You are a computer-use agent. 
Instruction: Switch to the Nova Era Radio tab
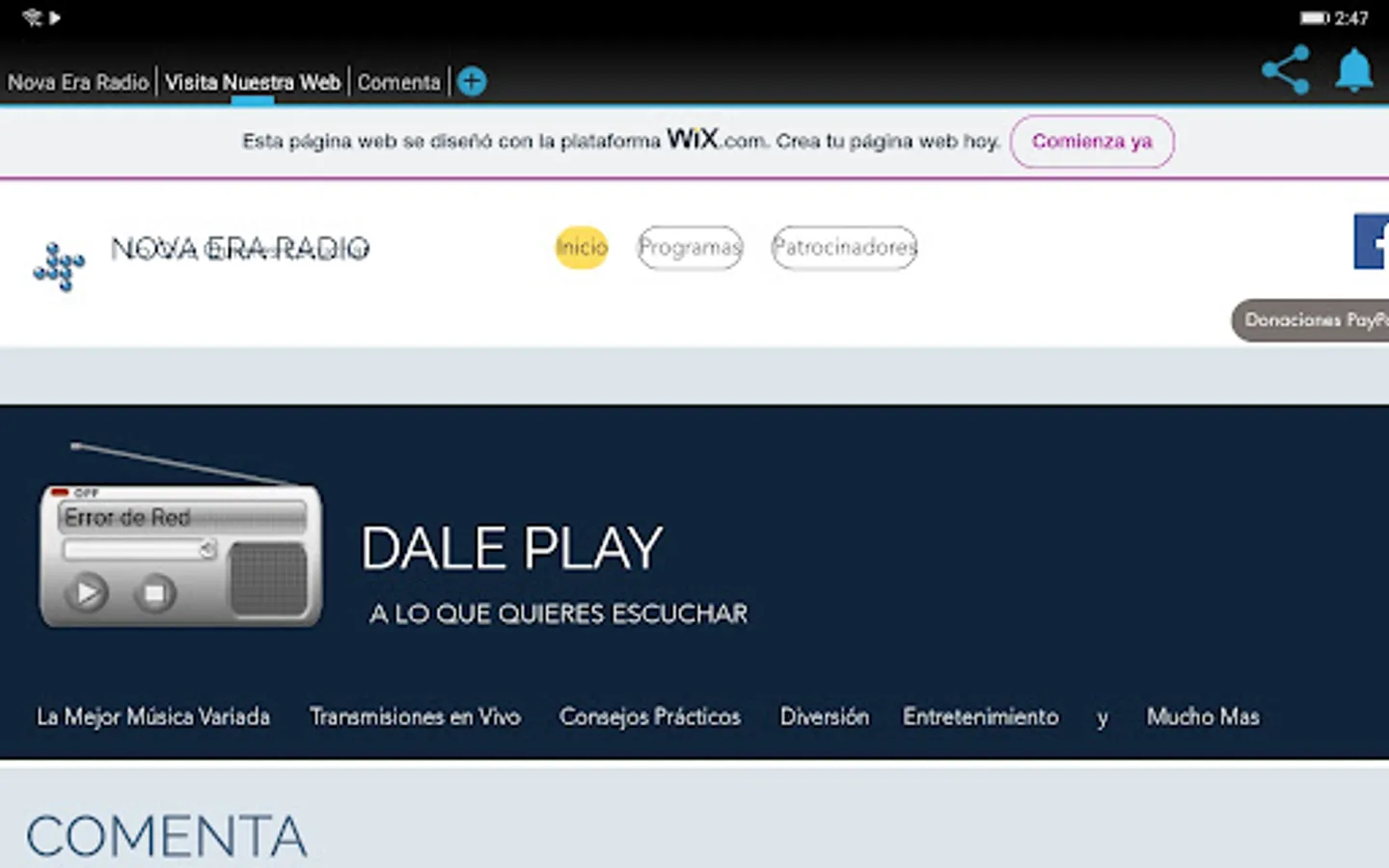click(x=78, y=82)
